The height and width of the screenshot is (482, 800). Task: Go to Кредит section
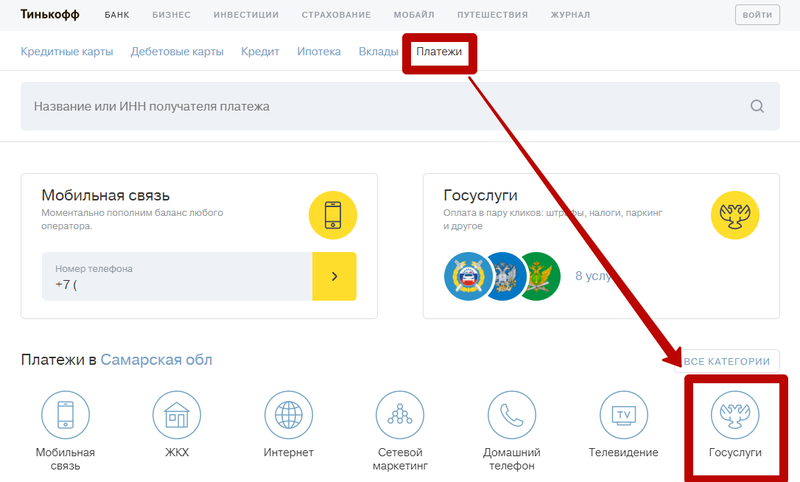click(260, 52)
